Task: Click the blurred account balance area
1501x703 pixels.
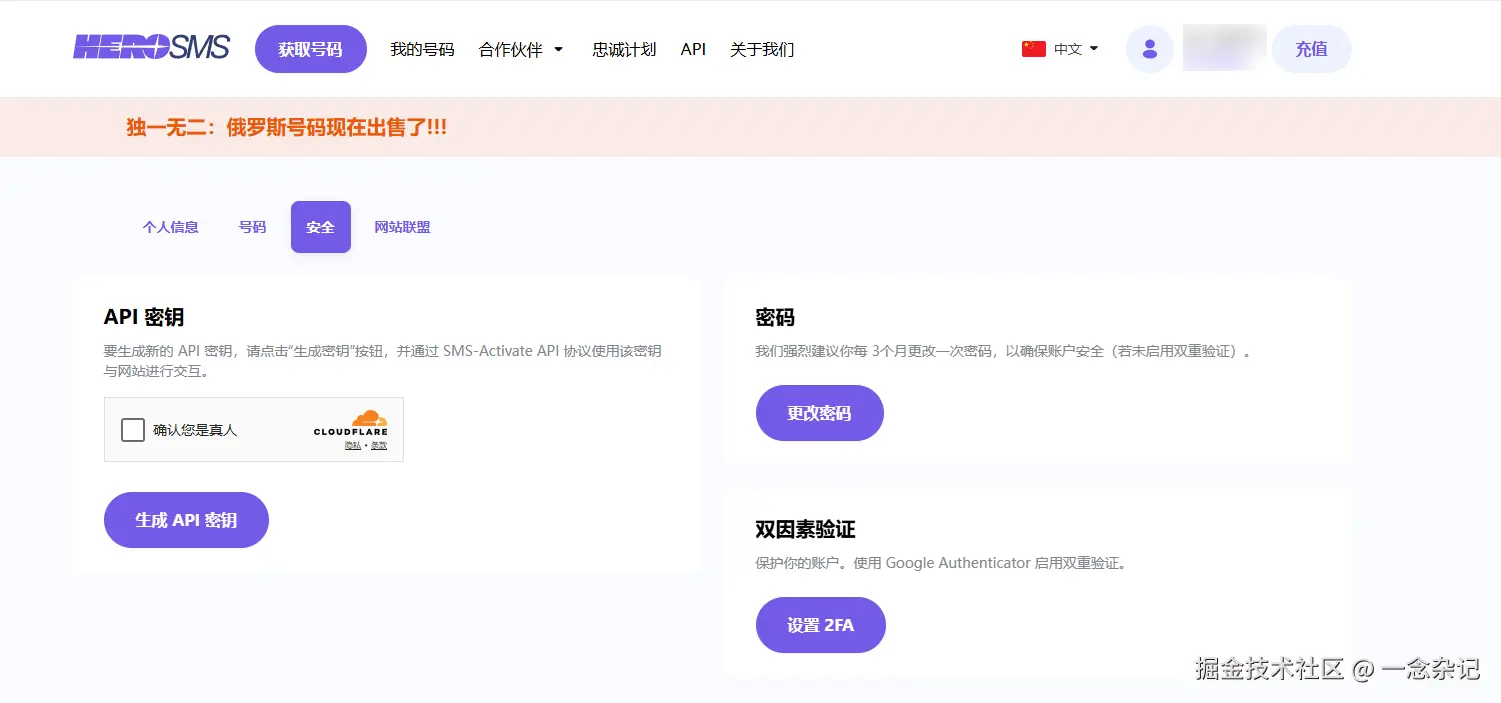Action: click(1224, 48)
